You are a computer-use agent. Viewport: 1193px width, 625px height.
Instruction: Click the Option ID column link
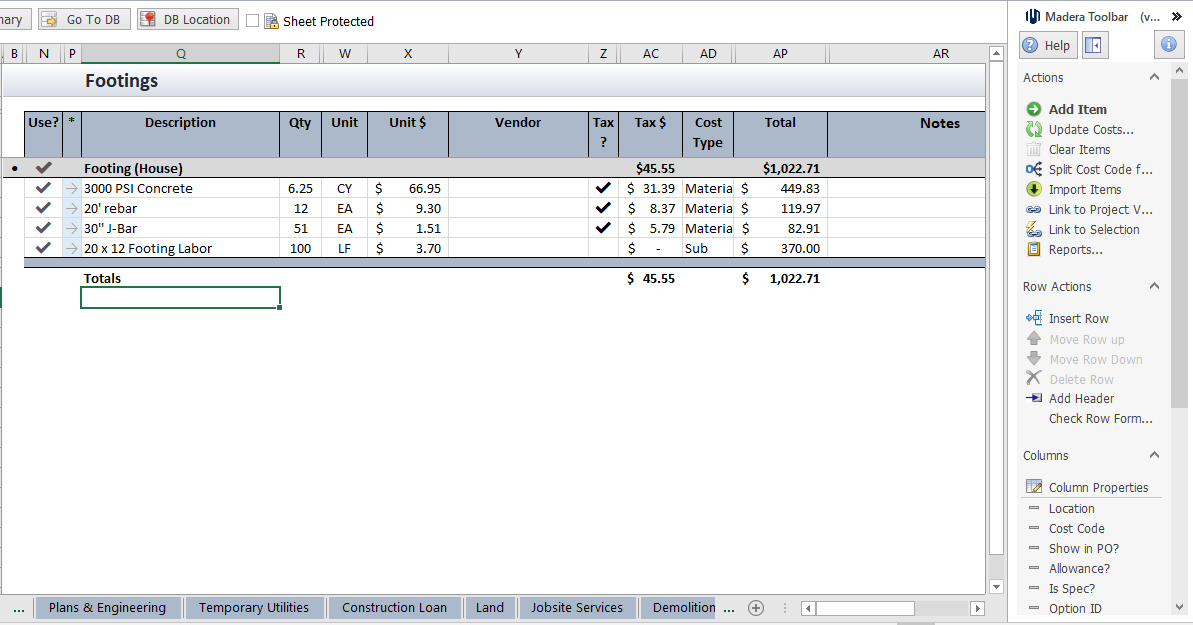pos(1074,608)
